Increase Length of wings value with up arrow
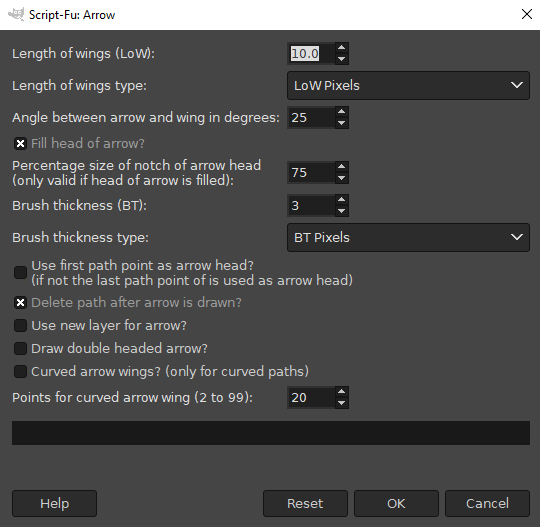The width and height of the screenshot is (540, 527). (x=341, y=48)
